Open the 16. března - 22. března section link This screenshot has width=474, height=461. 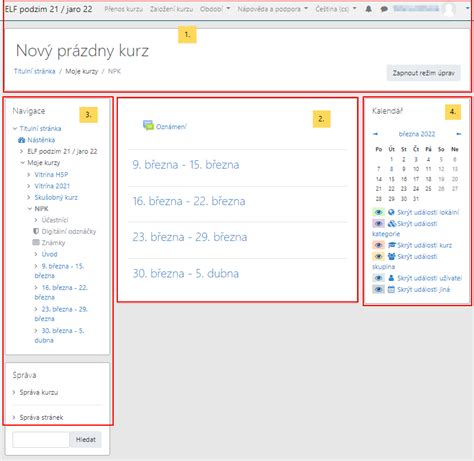click(x=189, y=201)
